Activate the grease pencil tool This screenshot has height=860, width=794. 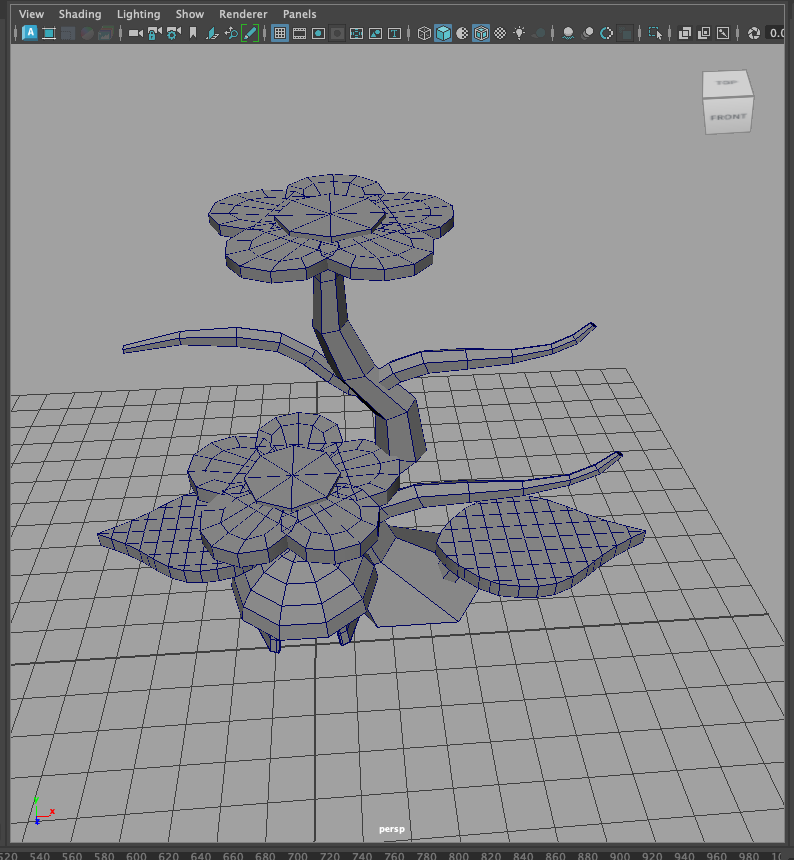click(x=250, y=33)
